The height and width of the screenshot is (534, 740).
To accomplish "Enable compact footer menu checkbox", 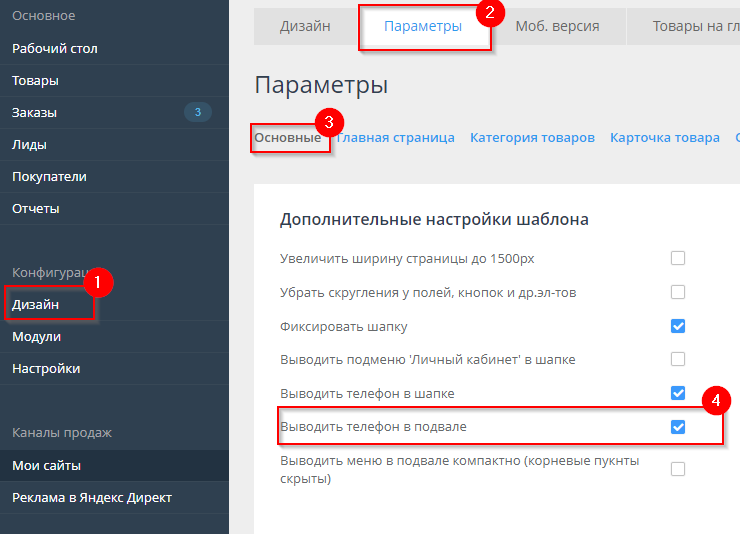I will click(x=678, y=468).
